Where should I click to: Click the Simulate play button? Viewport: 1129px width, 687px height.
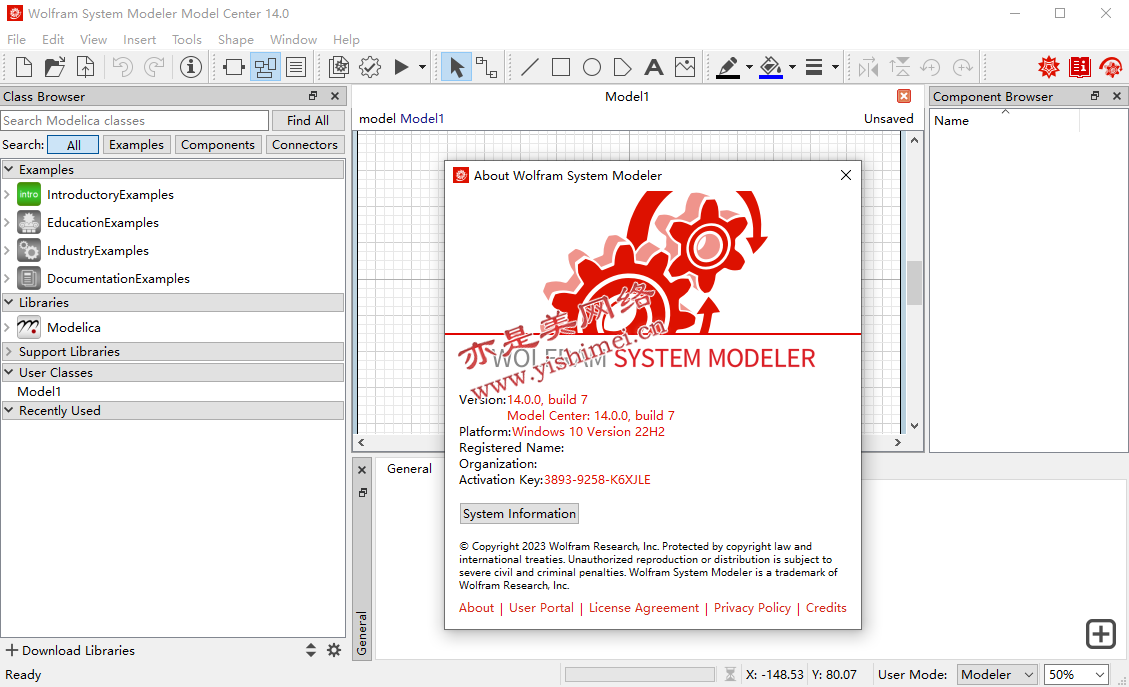point(402,67)
